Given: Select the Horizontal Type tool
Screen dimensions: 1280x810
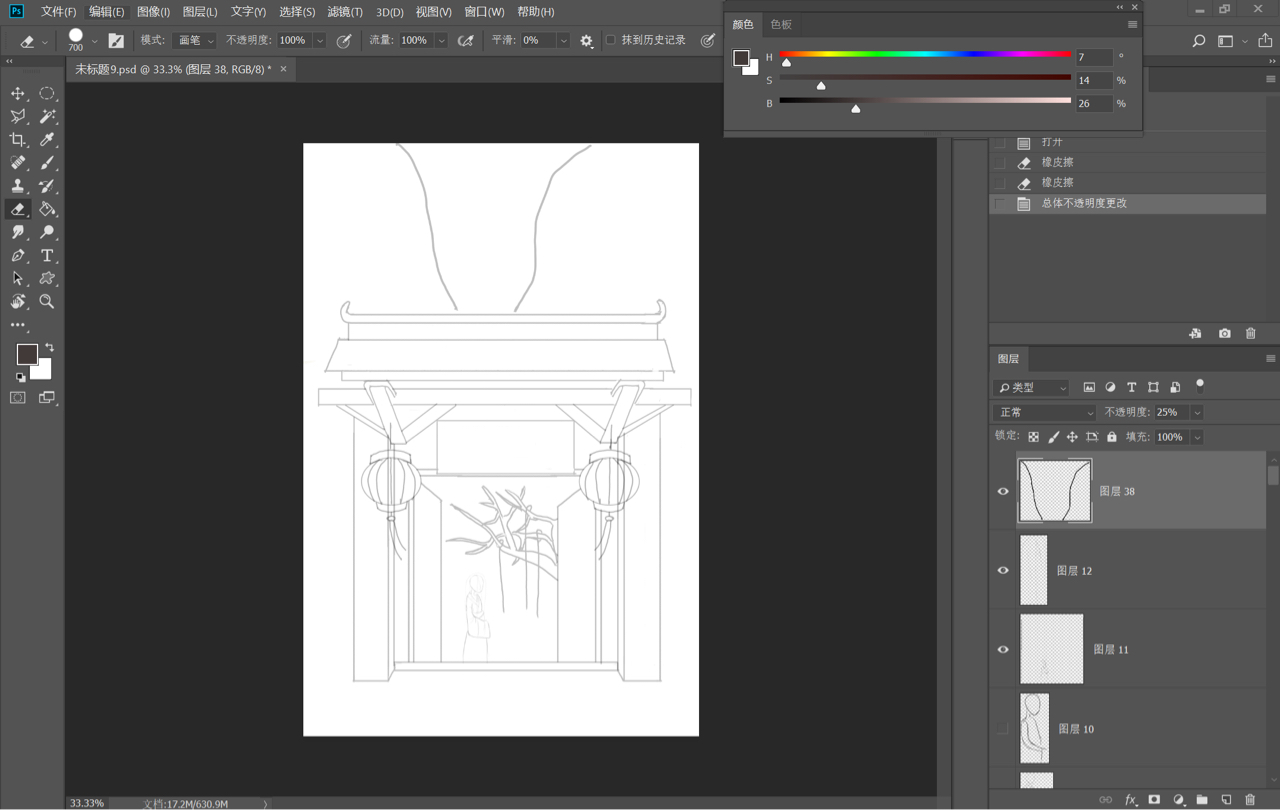Looking at the screenshot, I should [47, 256].
